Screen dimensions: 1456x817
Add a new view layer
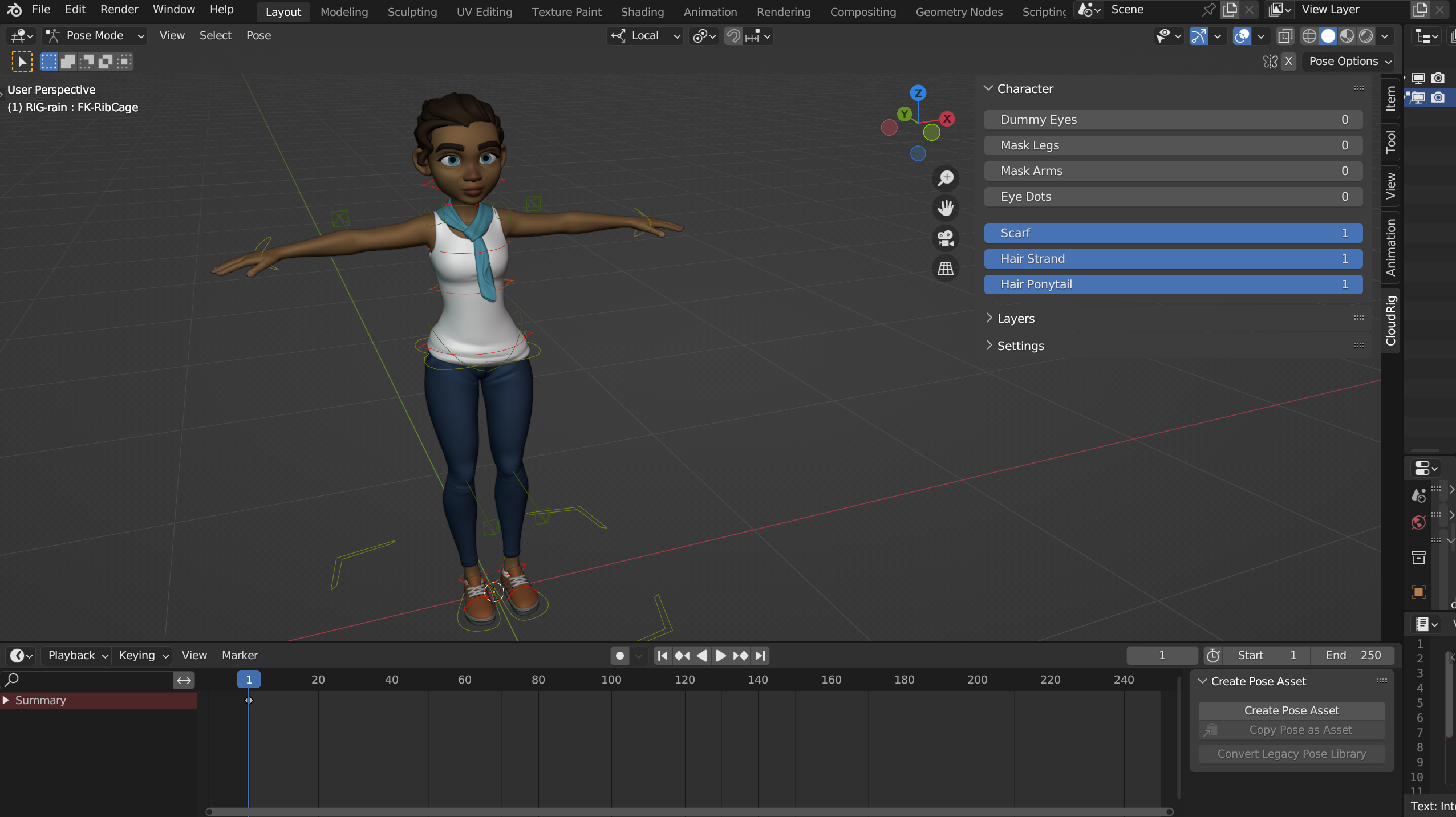point(1420,10)
